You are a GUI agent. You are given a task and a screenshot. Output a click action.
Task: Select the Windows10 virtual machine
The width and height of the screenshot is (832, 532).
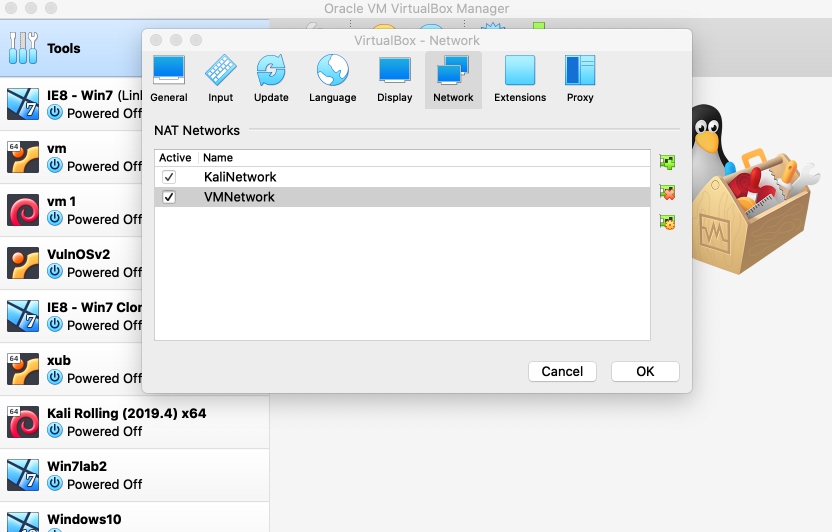tap(134, 517)
